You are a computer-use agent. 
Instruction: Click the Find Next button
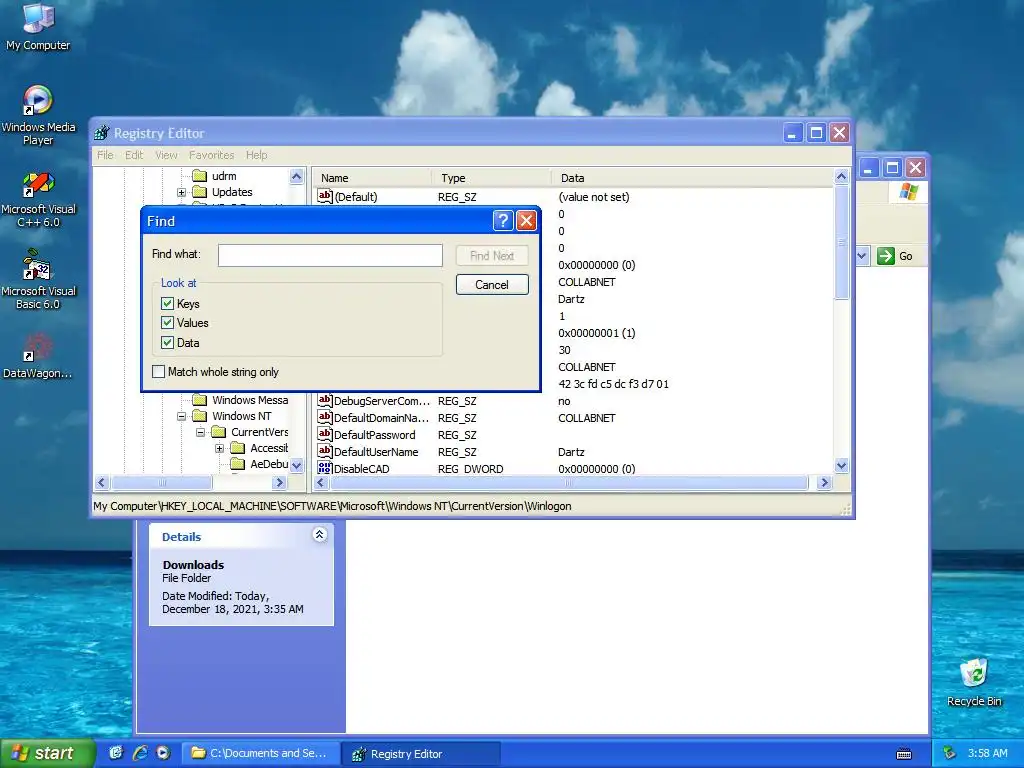[492, 255]
